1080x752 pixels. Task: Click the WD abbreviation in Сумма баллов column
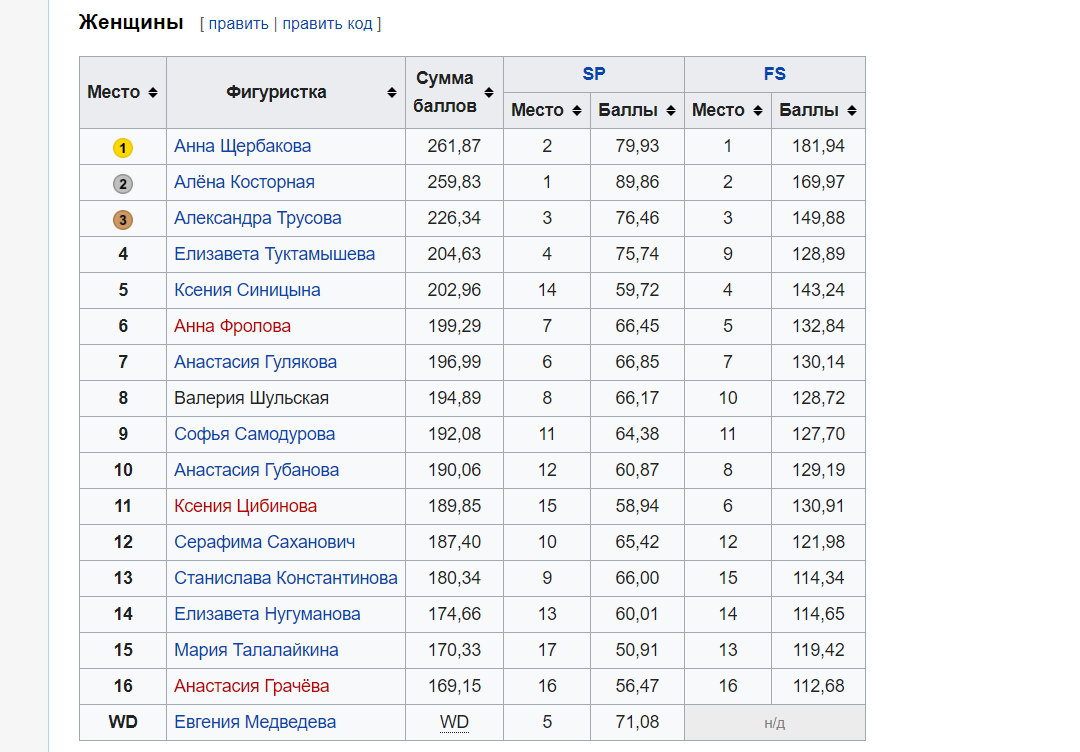pos(454,722)
